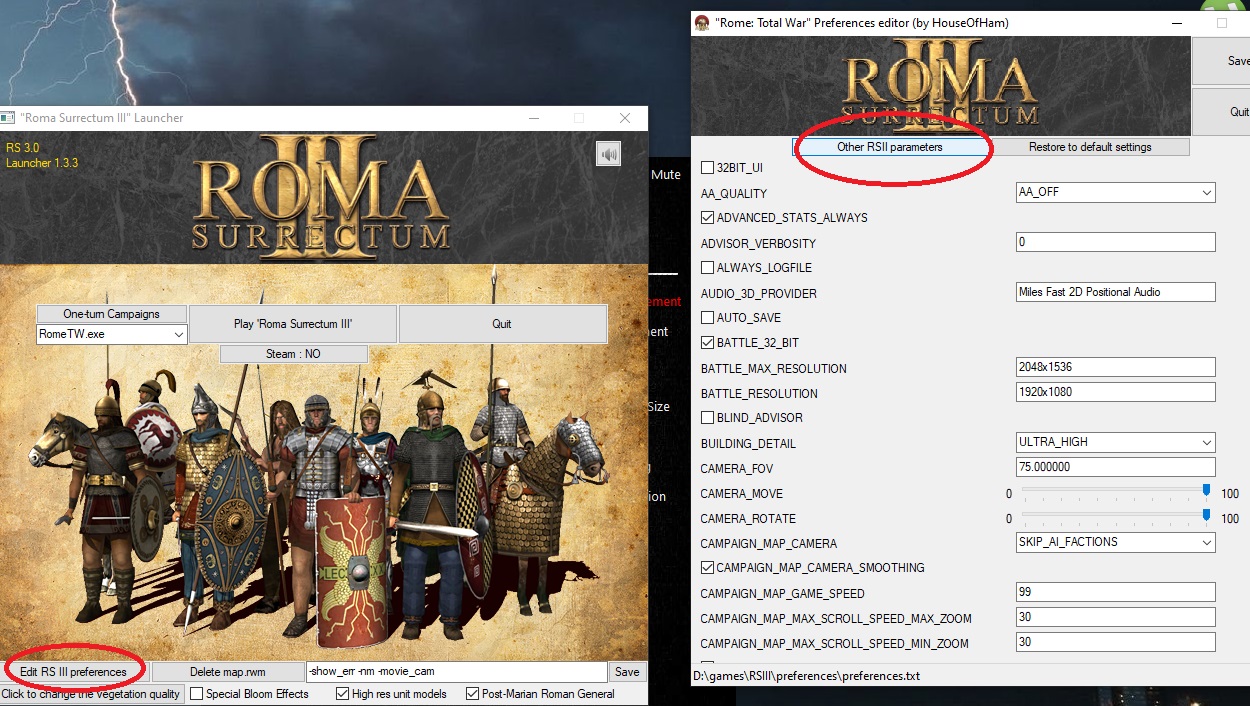
Task: Click the Launcher window title bar icon
Action: tap(6, 118)
